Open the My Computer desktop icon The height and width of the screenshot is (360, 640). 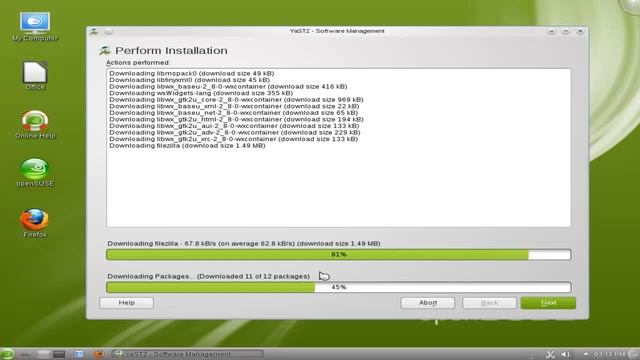pyautogui.click(x=35, y=27)
